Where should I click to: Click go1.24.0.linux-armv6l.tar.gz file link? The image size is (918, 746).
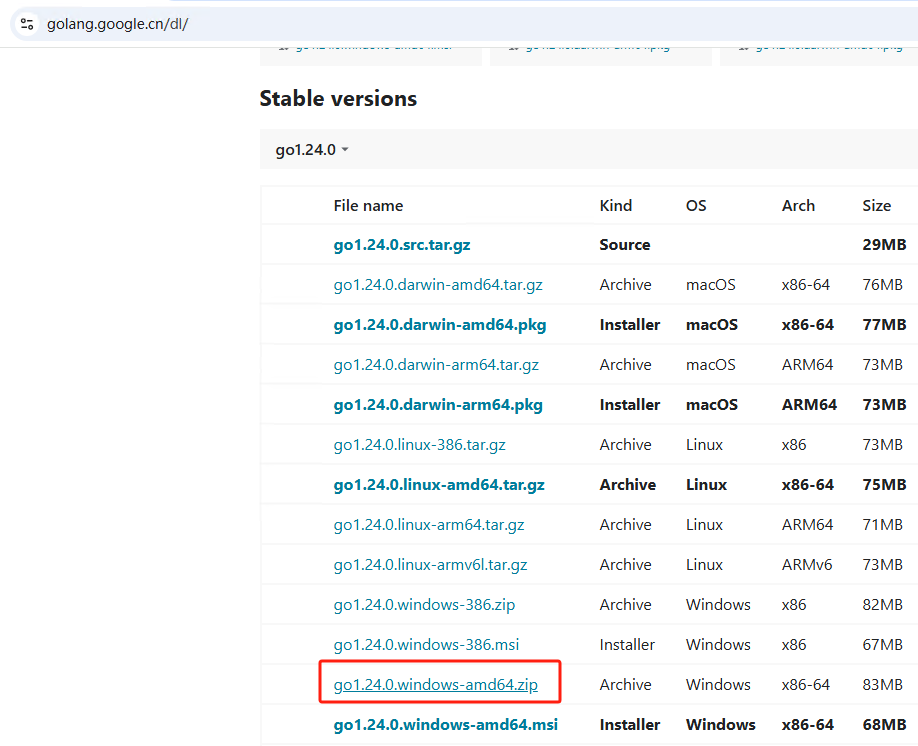[430, 565]
